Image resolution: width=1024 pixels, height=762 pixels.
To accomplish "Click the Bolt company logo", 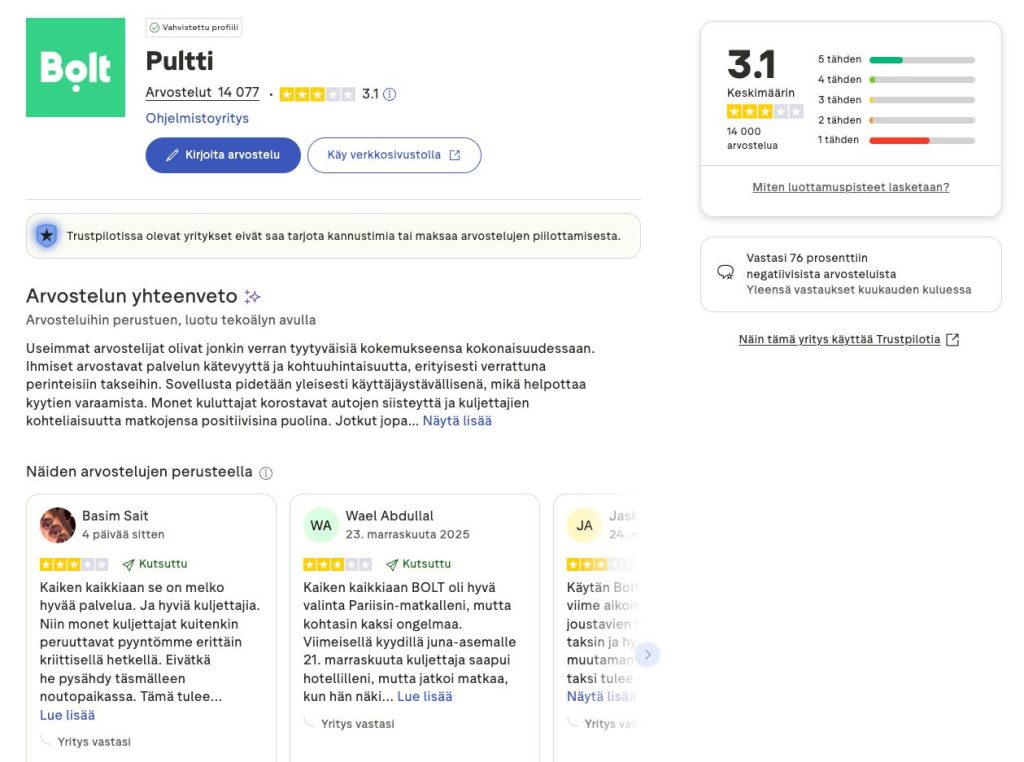I will tap(75, 67).
